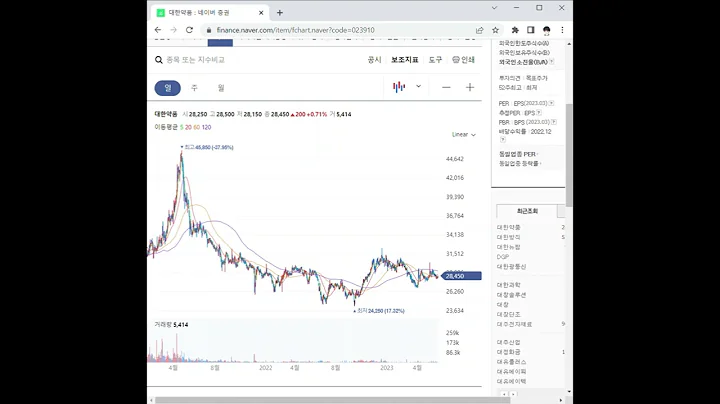Open 대한뉴팜 in recent list
Viewport: 720px width, 404px height.
[x=509, y=247]
